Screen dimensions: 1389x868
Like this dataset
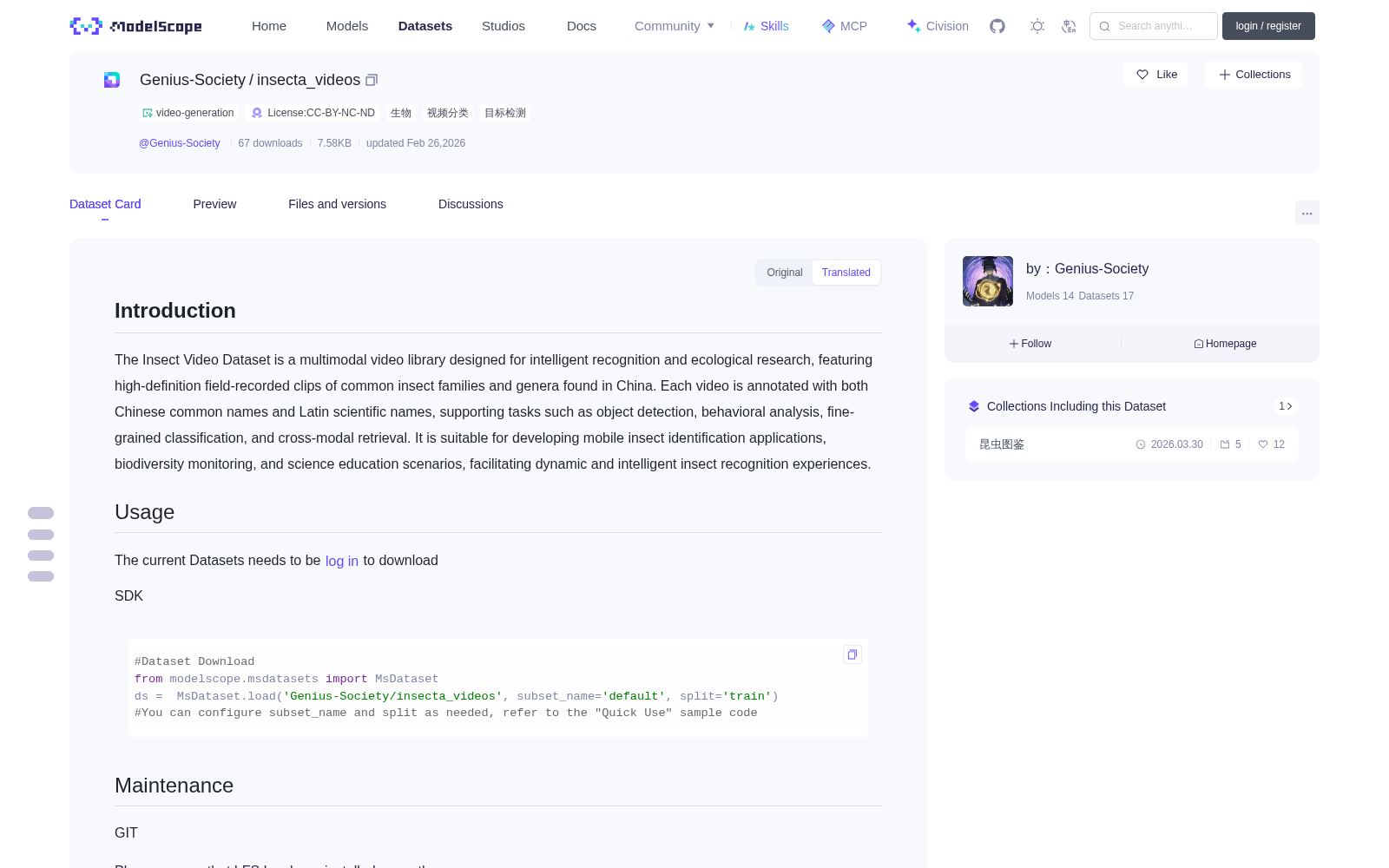pyautogui.click(x=1156, y=75)
